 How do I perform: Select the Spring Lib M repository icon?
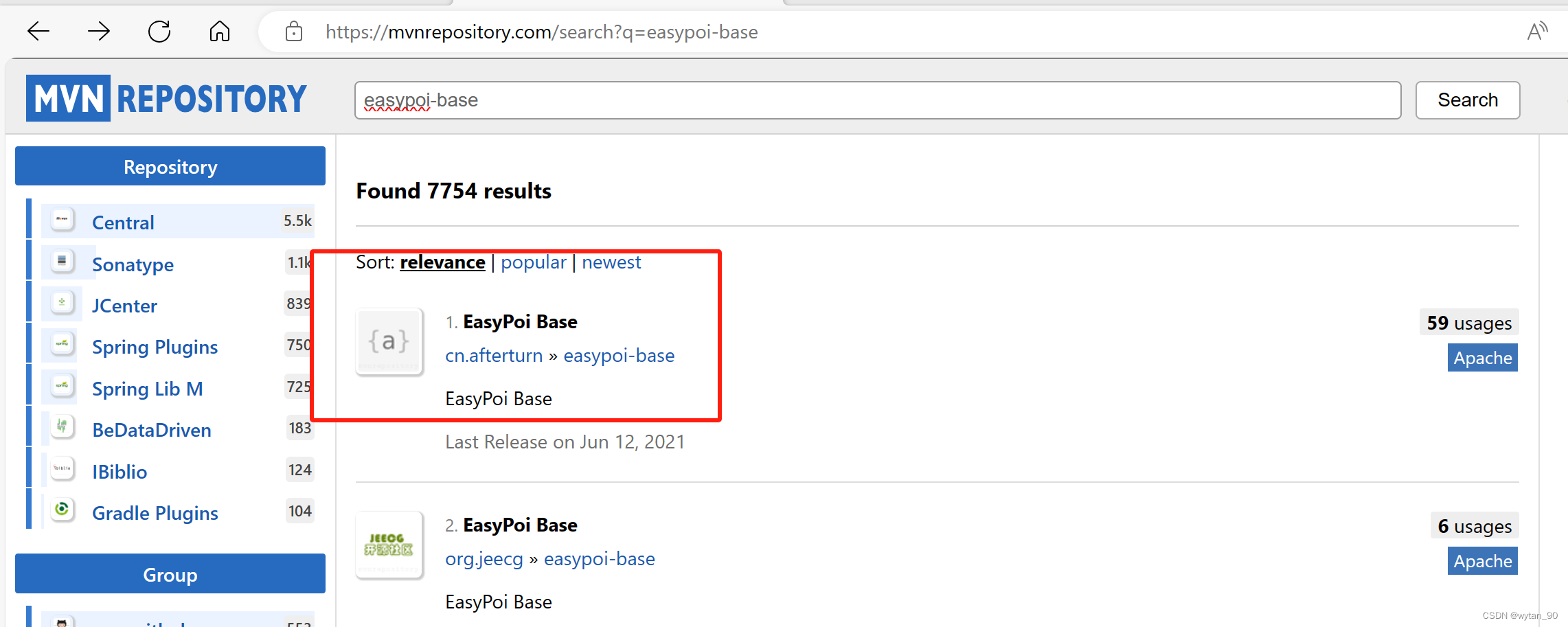tap(63, 386)
